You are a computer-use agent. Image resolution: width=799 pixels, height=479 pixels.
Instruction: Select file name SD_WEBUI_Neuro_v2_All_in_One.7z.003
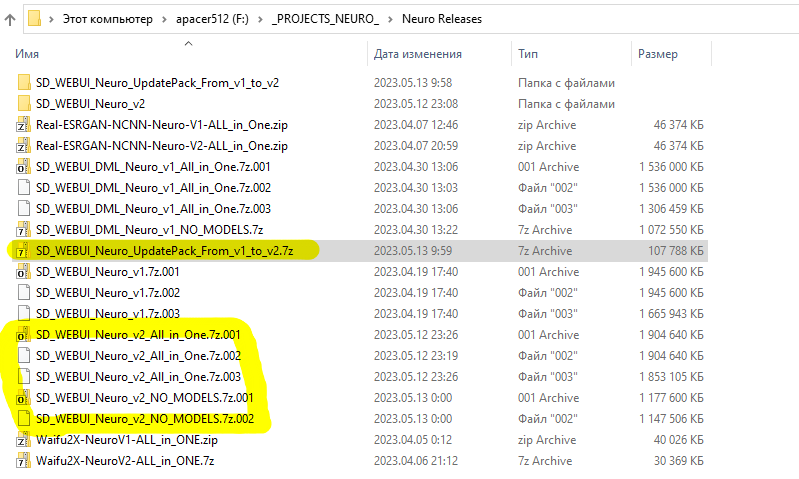coord(138,377)
